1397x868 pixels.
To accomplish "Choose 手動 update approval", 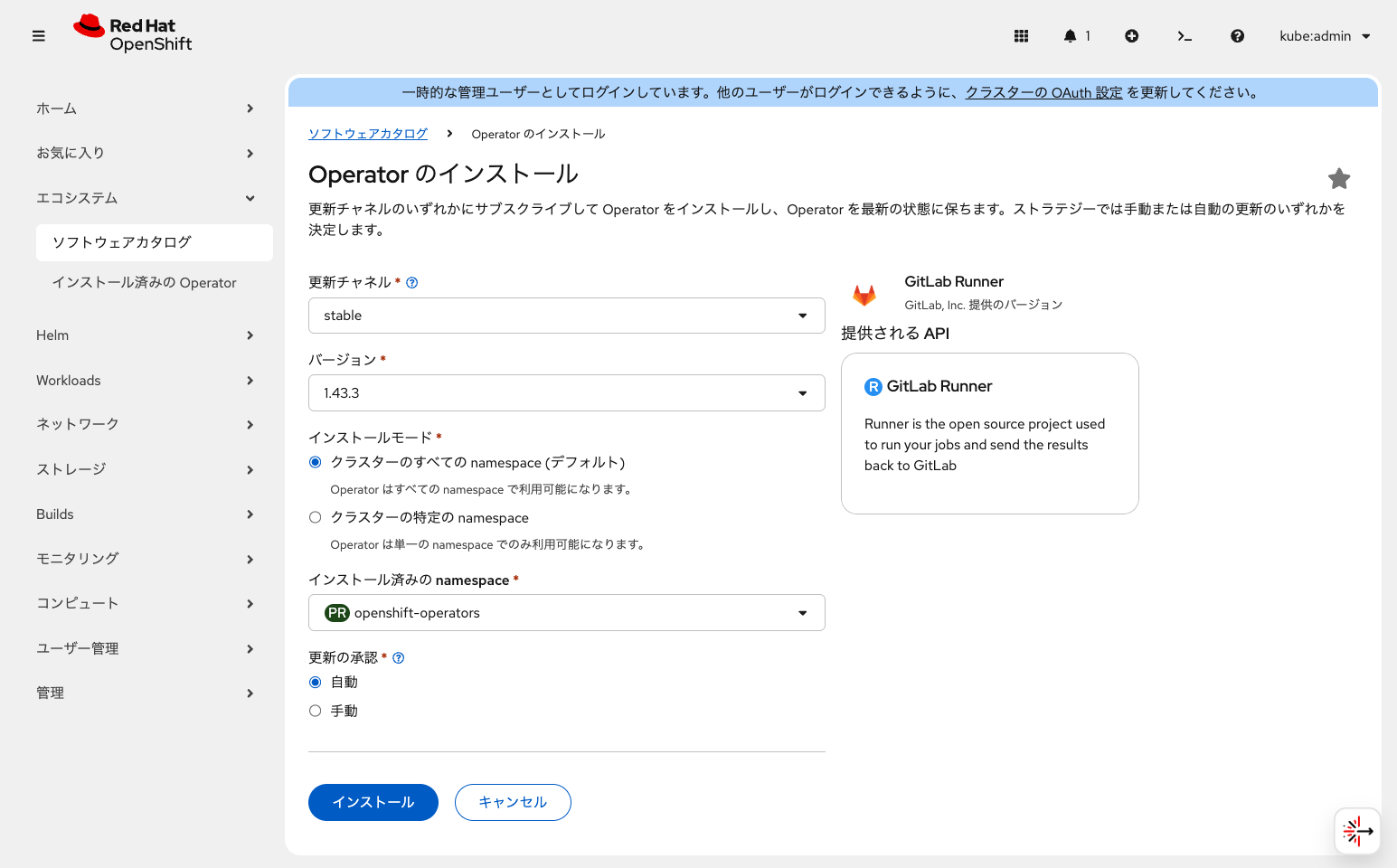I will coord(315,710).
